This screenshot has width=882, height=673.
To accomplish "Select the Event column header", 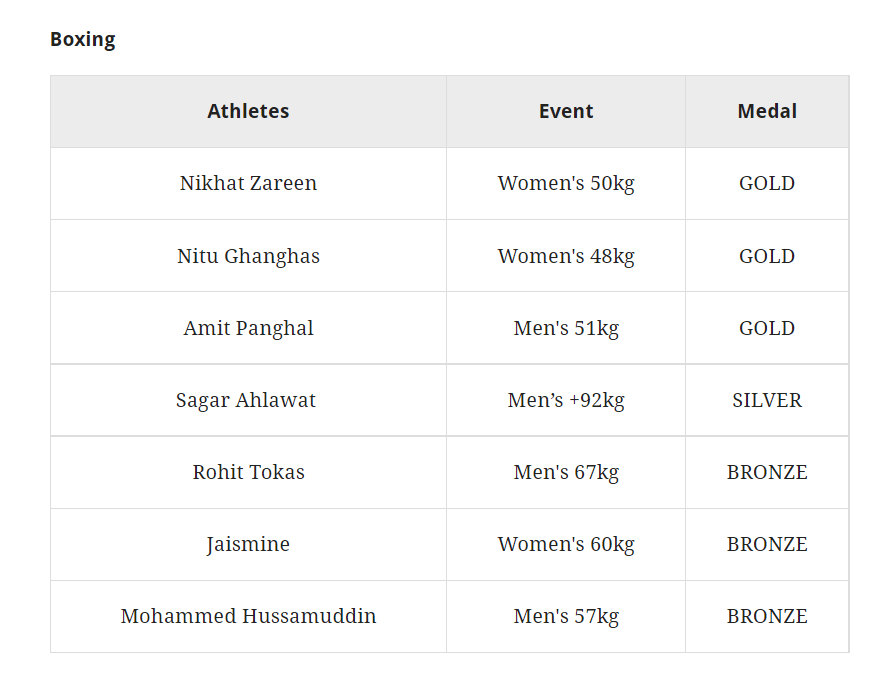I will (566, 111).
